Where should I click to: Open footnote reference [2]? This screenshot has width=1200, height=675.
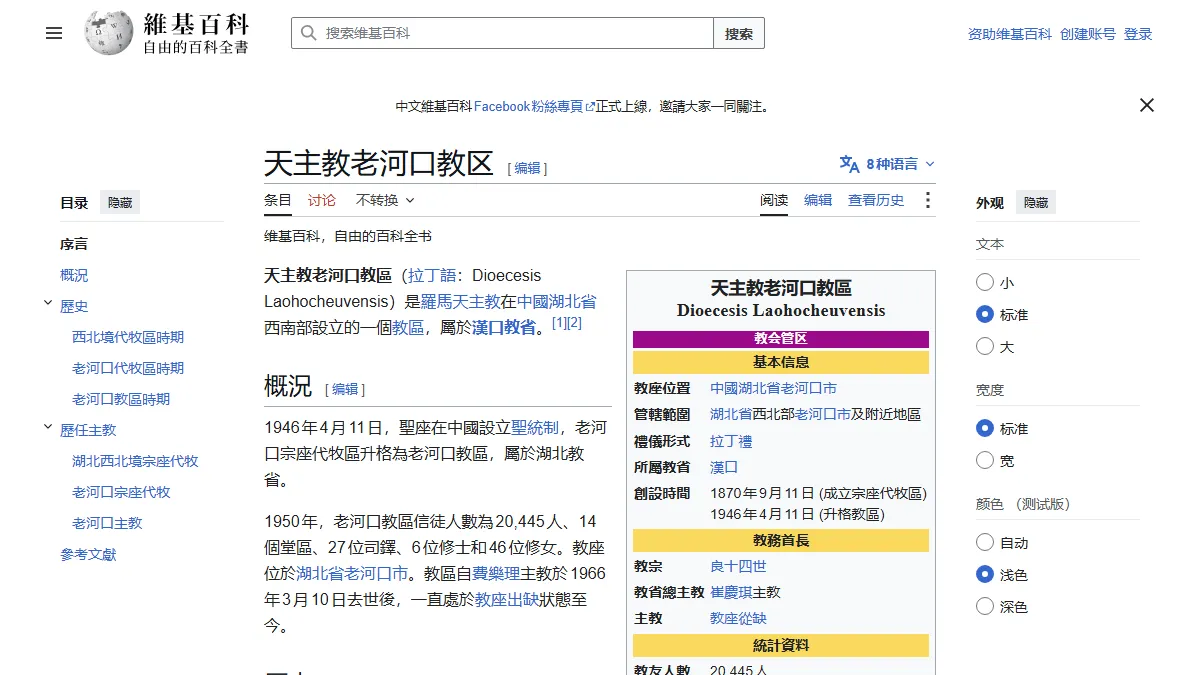click(574, 323)
